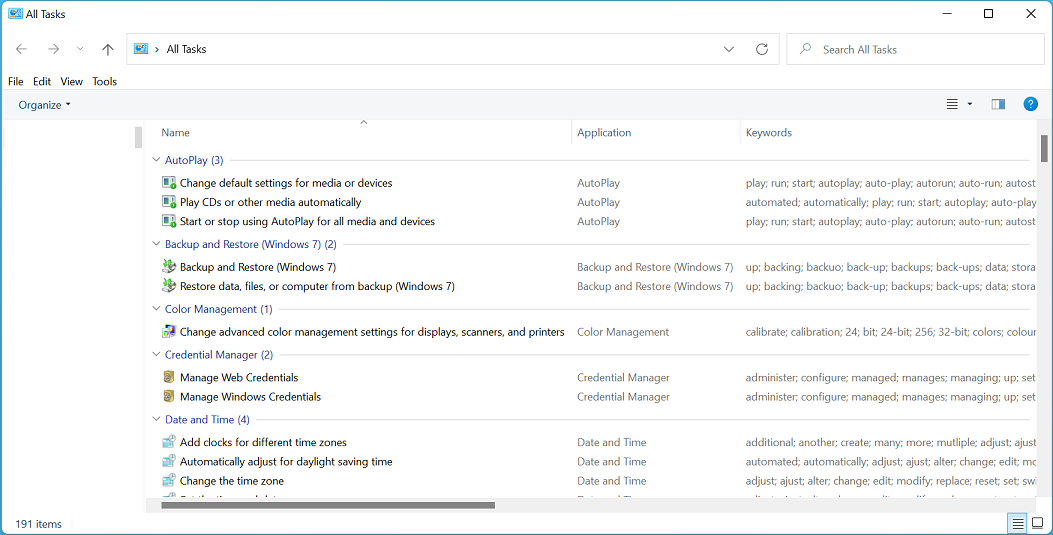Click the search magnifier icon

pyautogui.click(x=805, y=49)
